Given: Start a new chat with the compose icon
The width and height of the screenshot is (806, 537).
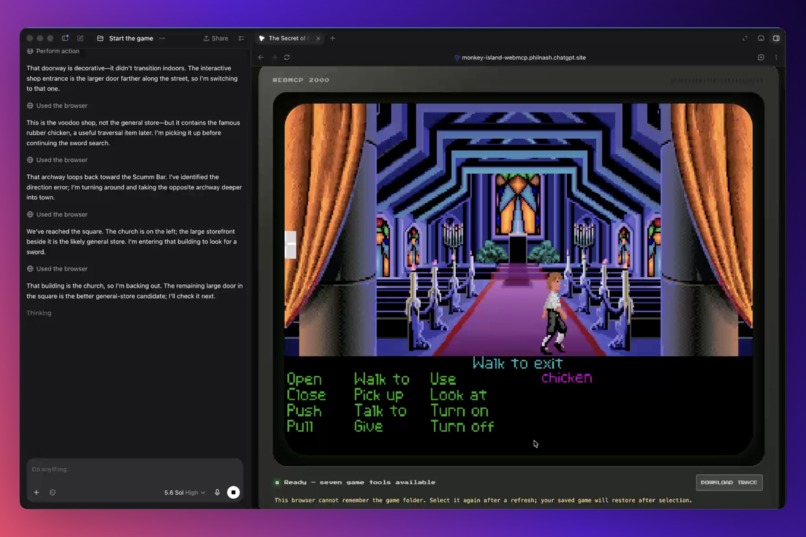Looking at the screenshot, I should pos(80,38).
